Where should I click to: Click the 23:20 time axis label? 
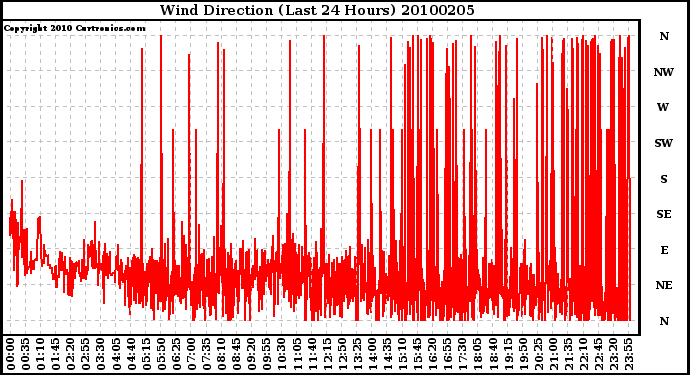(613, 355)
